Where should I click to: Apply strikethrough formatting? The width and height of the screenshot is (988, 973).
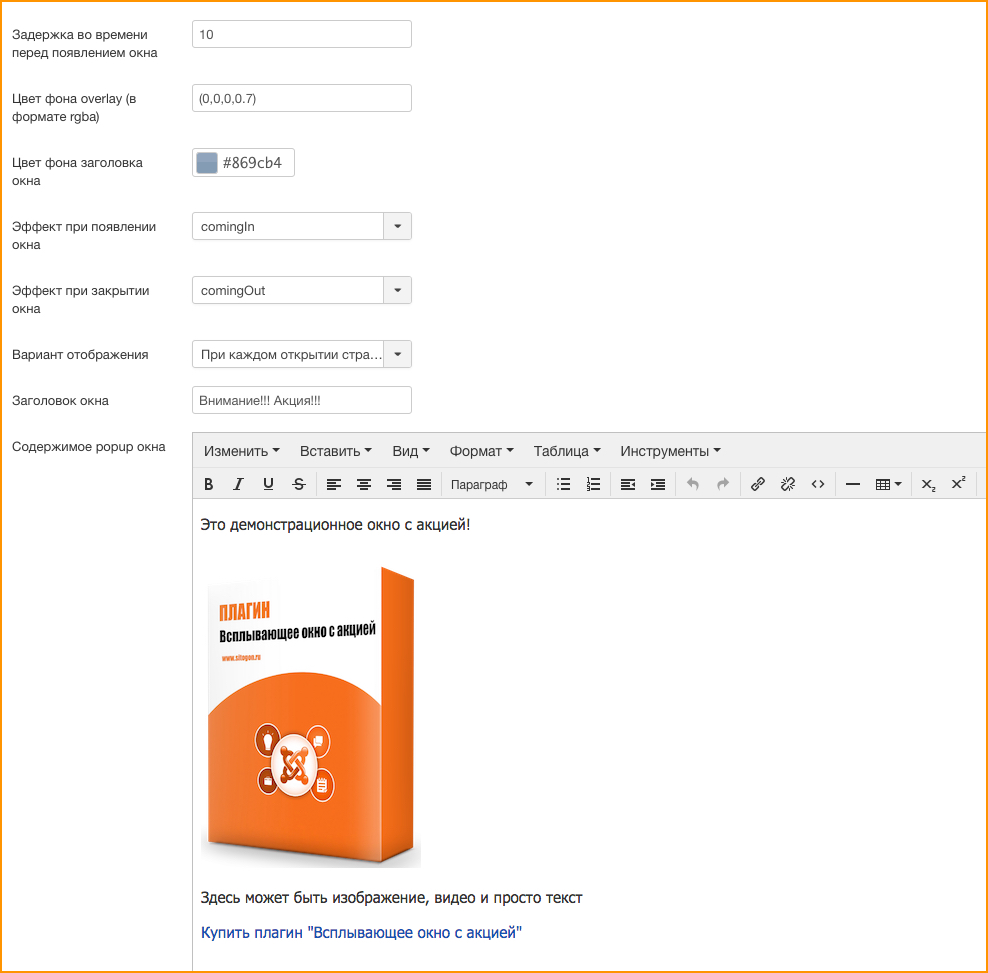point(299,484)
